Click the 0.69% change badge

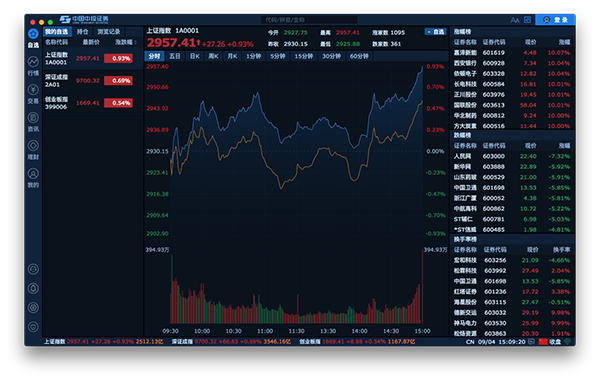pos(118,81)
